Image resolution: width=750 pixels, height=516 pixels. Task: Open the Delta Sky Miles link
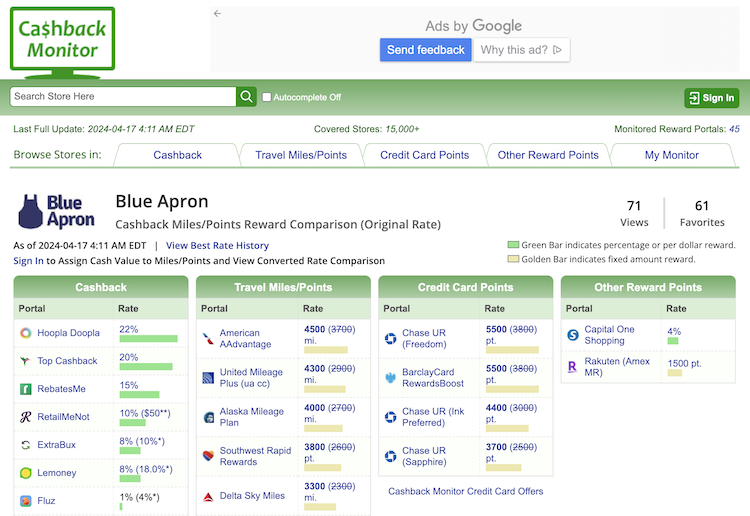(252, 496)
